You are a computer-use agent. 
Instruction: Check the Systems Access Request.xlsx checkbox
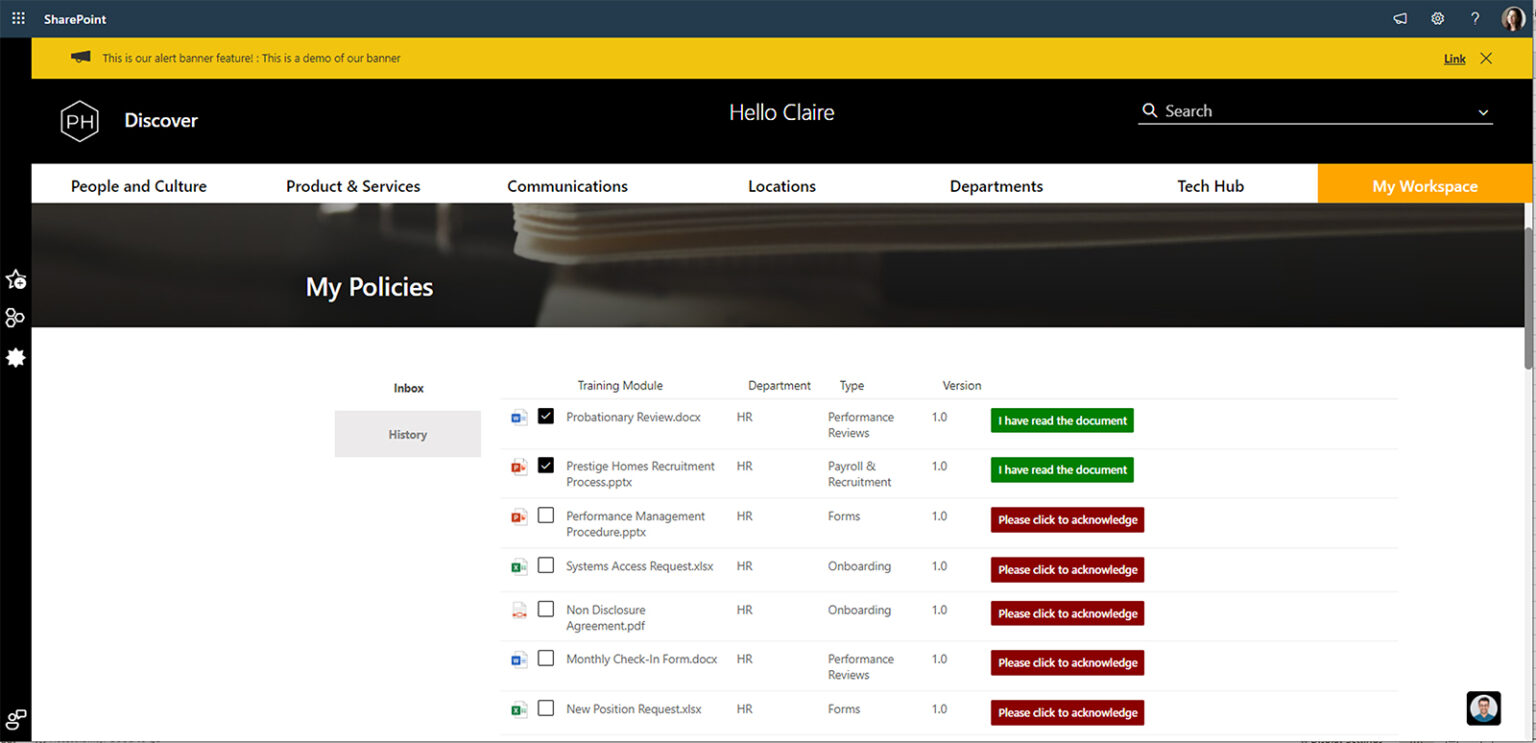tap(545, 565)
